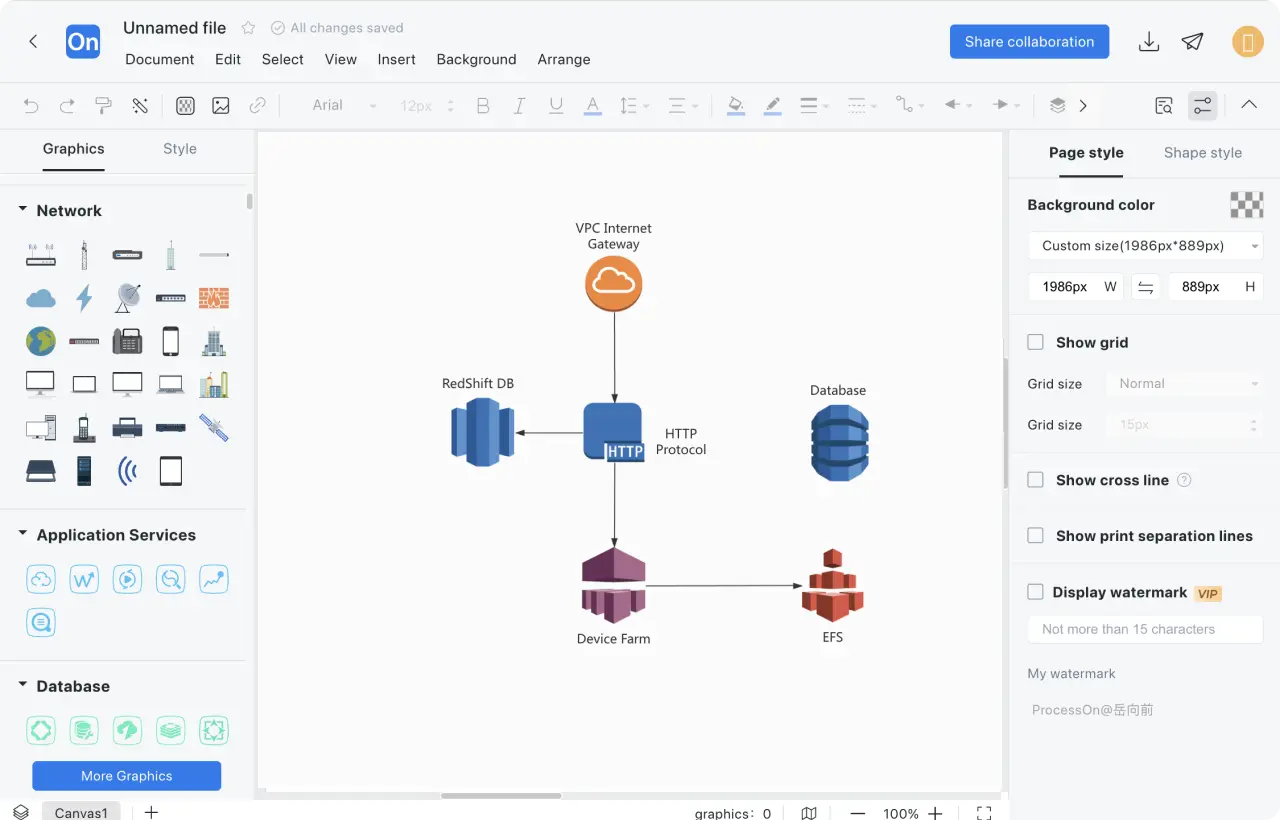1280x820 pixels.
Task: Click the download icon
Action: tap(1149, 42)
